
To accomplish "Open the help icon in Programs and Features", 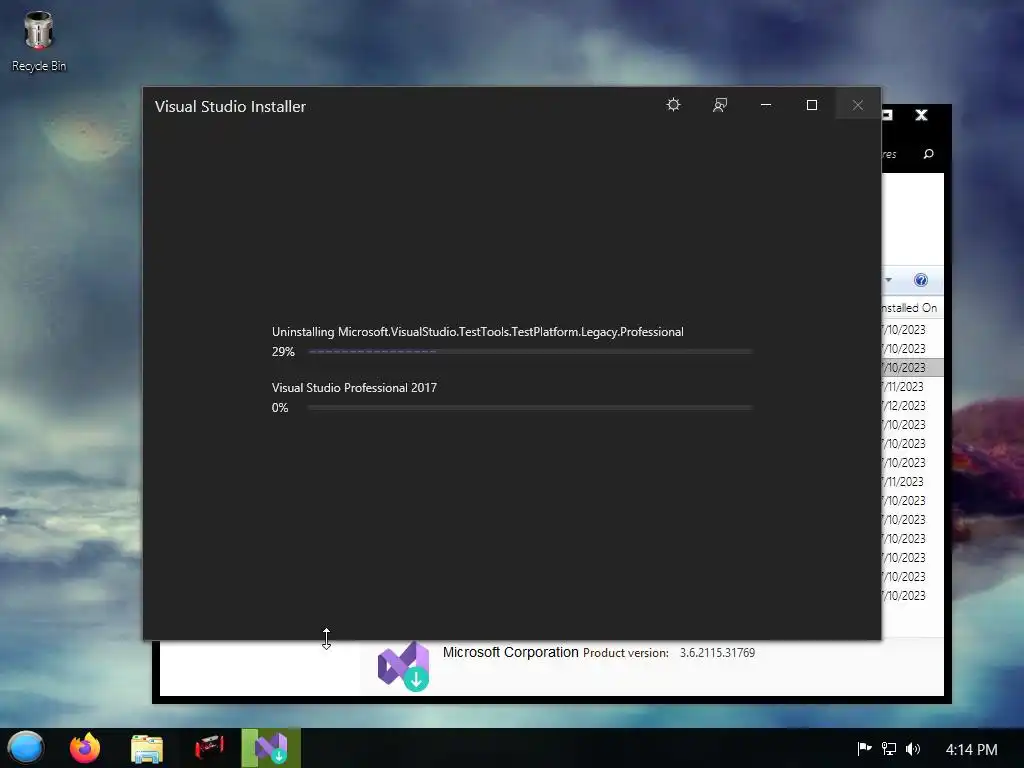I will tap(921, 280).
